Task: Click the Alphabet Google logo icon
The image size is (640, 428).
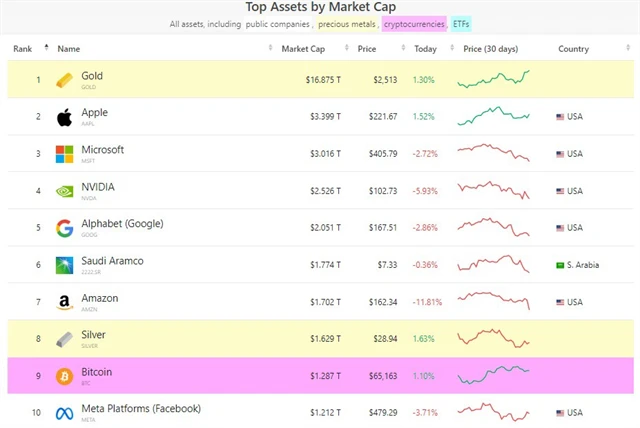Action: coord(64,228)
